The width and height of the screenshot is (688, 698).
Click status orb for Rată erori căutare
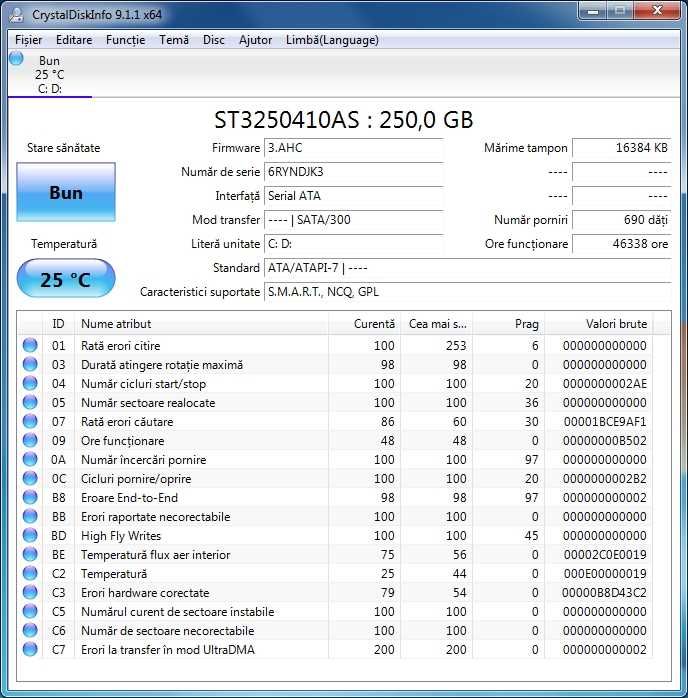coord(30,421)
